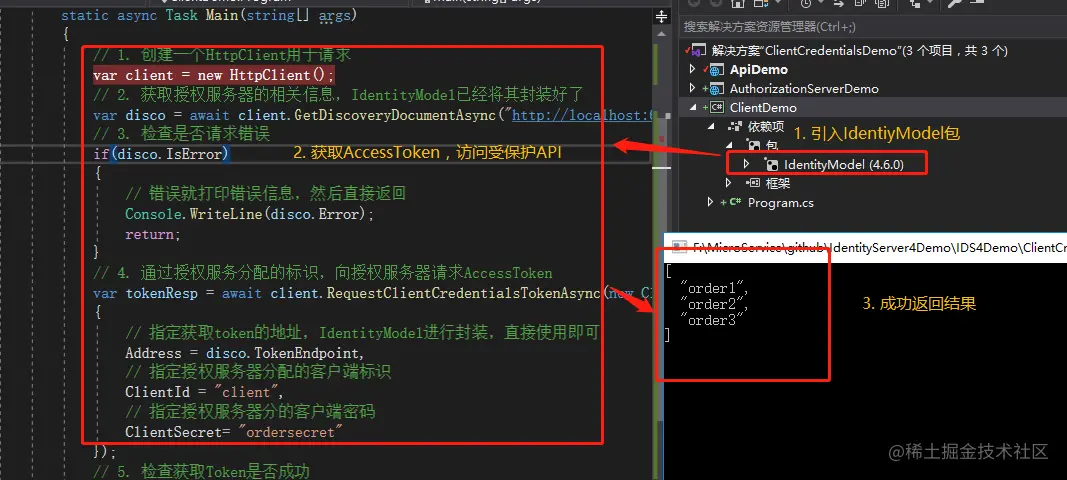Viewport: 1067px width, 480px height.
Task: Open Program.cs in Solution Explorer
Action: [x=781, y=202]
